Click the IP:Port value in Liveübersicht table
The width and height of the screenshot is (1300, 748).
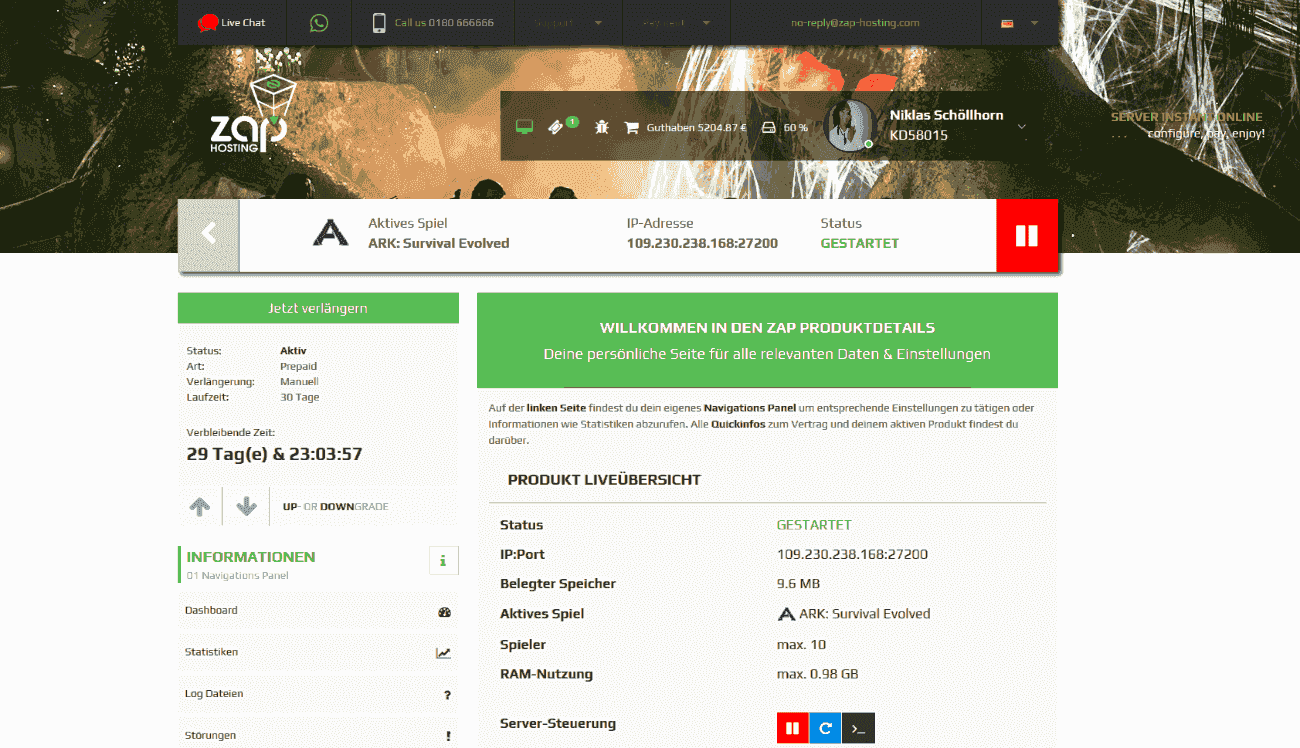point(852,554)
